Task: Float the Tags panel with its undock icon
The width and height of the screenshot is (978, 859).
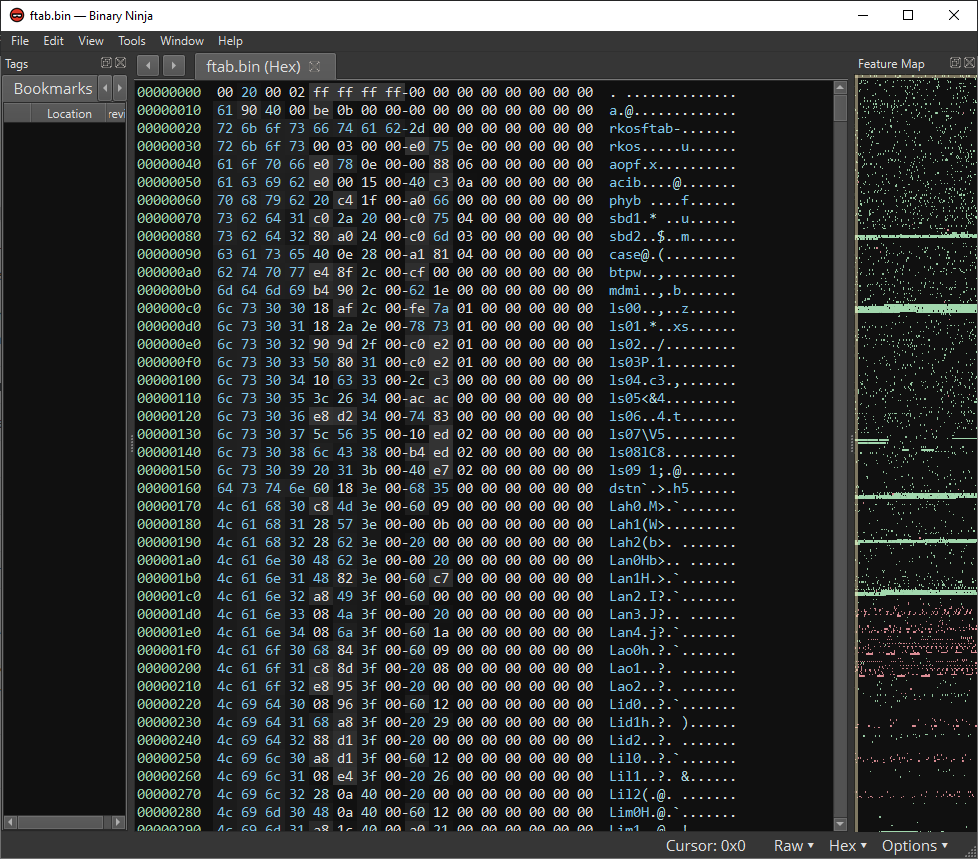Action: point(106,64)
